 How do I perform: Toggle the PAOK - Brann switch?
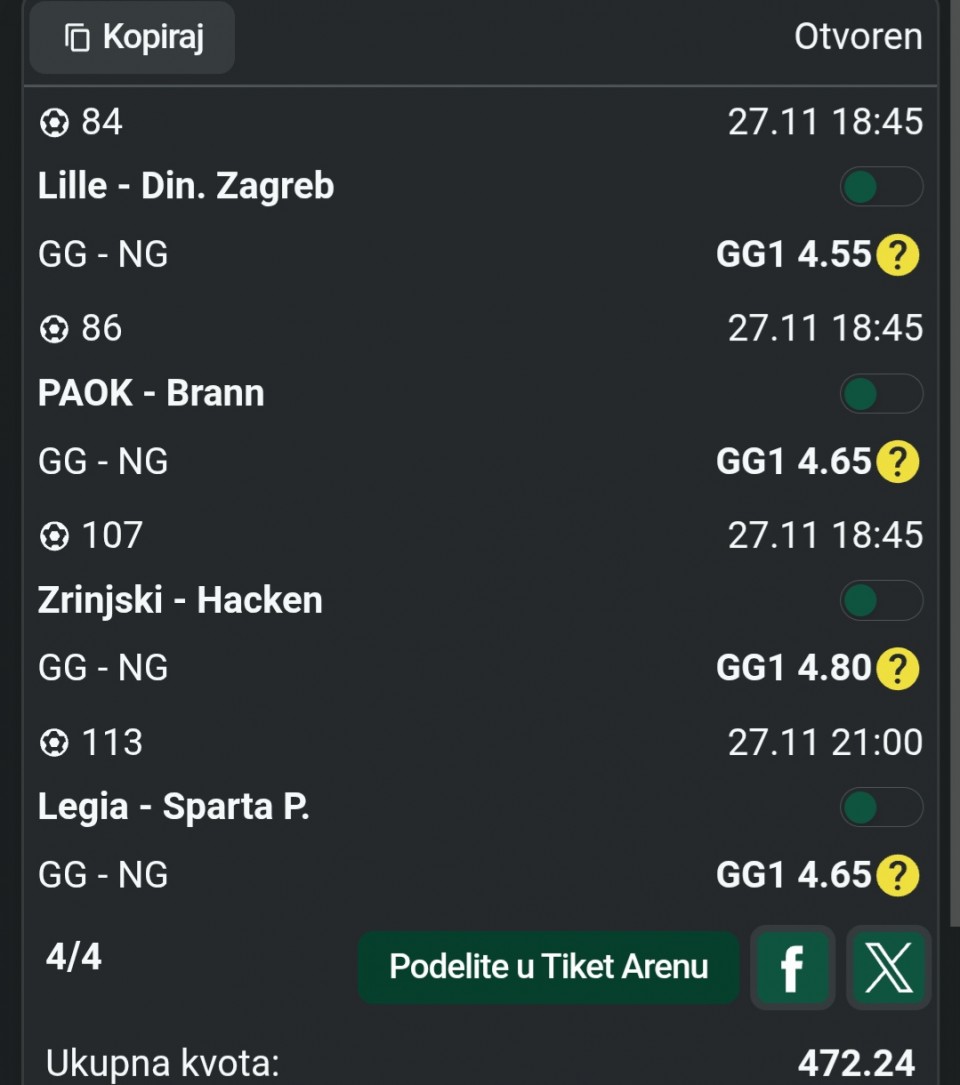click(x=880, y=394)
